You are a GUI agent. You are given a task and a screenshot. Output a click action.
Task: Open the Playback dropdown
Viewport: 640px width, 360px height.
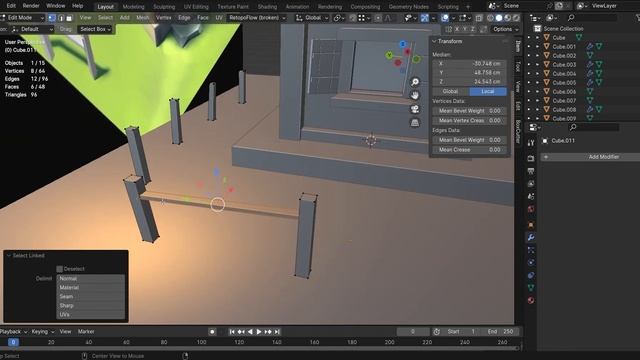click(13, 332)
